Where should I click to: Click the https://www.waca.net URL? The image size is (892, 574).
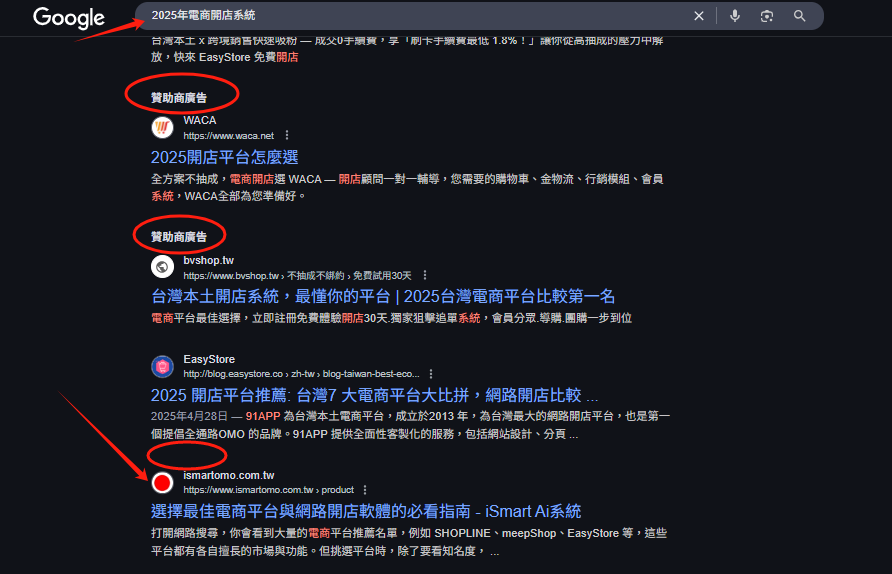(229, 136)
